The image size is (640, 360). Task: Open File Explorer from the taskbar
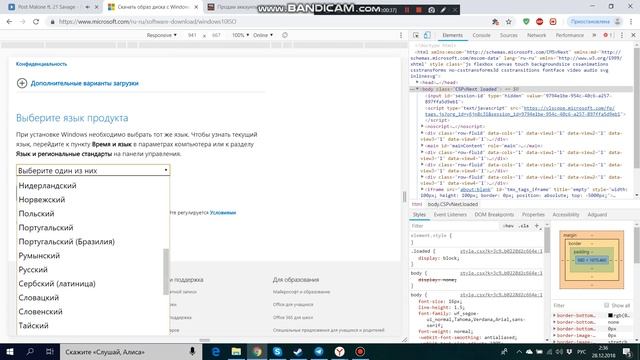pos(236,352)
